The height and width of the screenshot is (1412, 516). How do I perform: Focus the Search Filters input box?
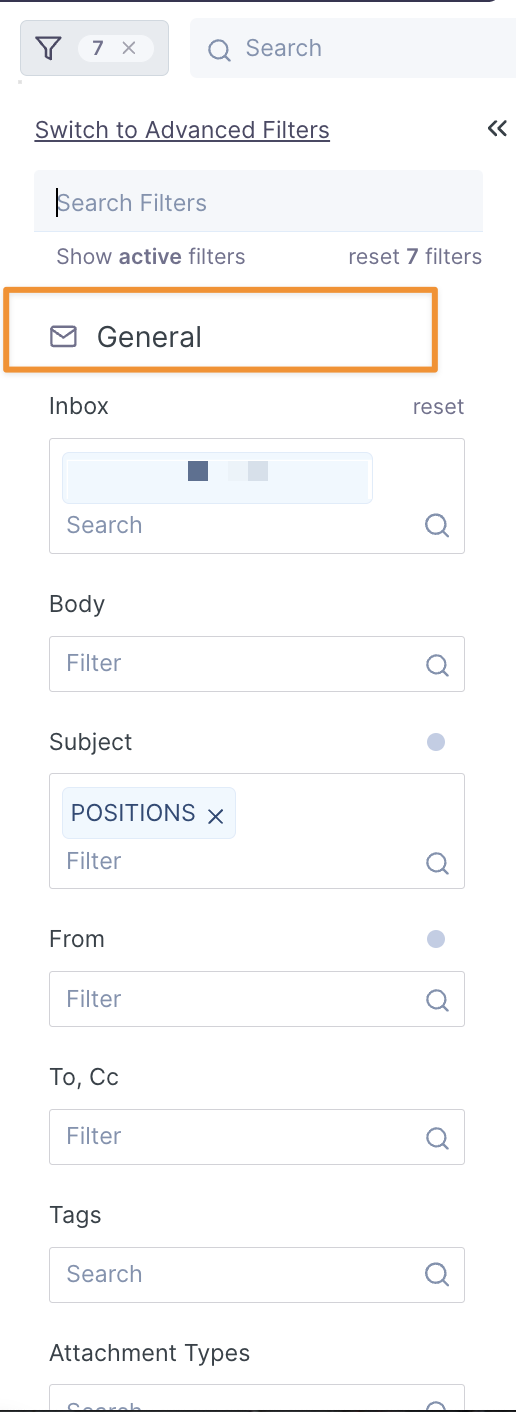pos(258,202)
